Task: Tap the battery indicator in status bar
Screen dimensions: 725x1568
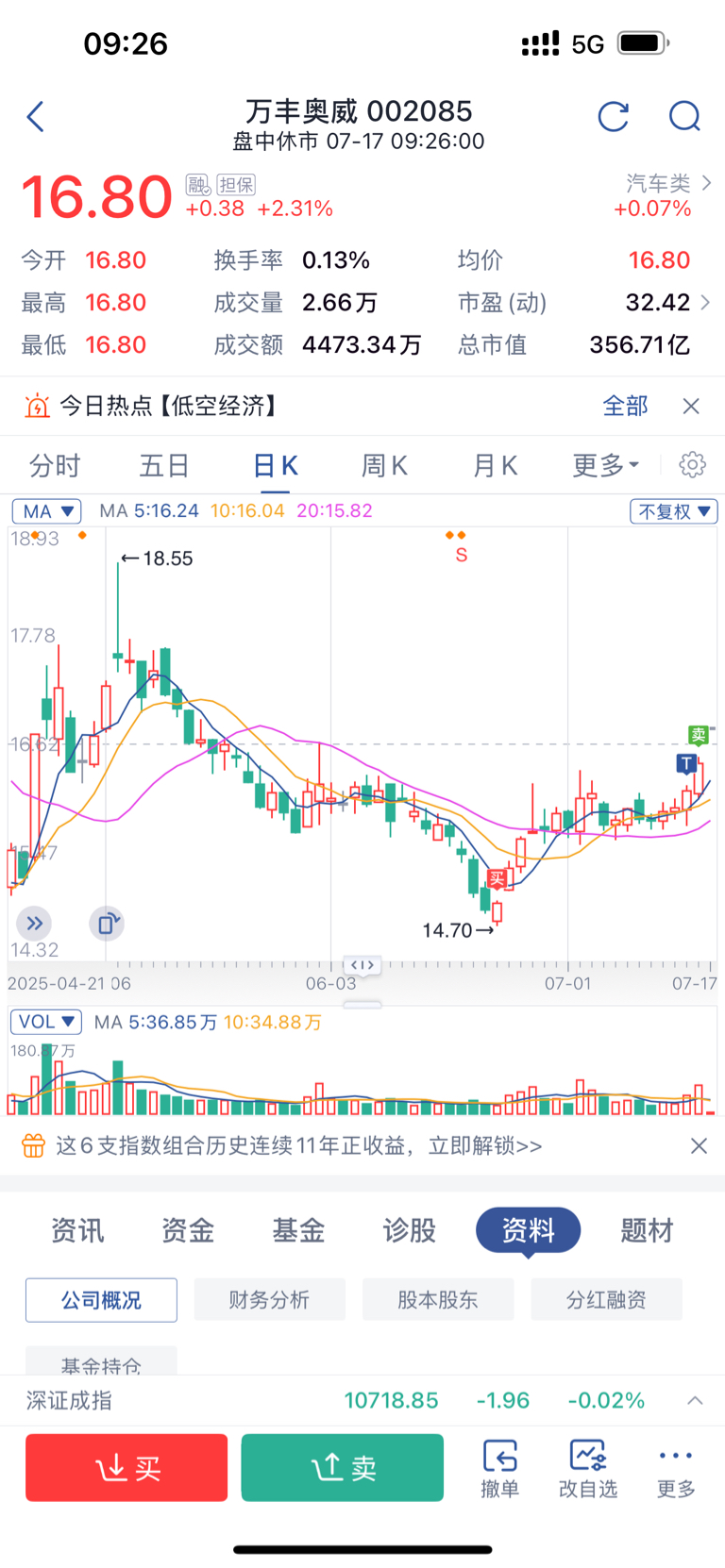Action: 644,43
